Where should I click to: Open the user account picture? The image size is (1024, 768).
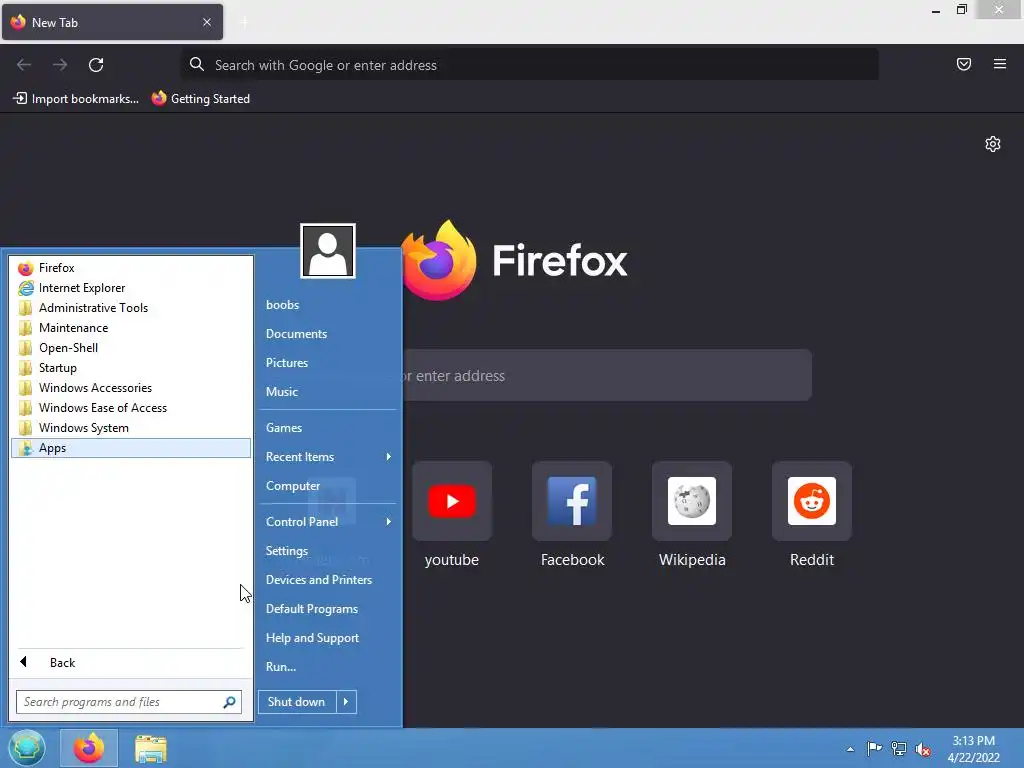pyautogui.click(x=328, y=251)
